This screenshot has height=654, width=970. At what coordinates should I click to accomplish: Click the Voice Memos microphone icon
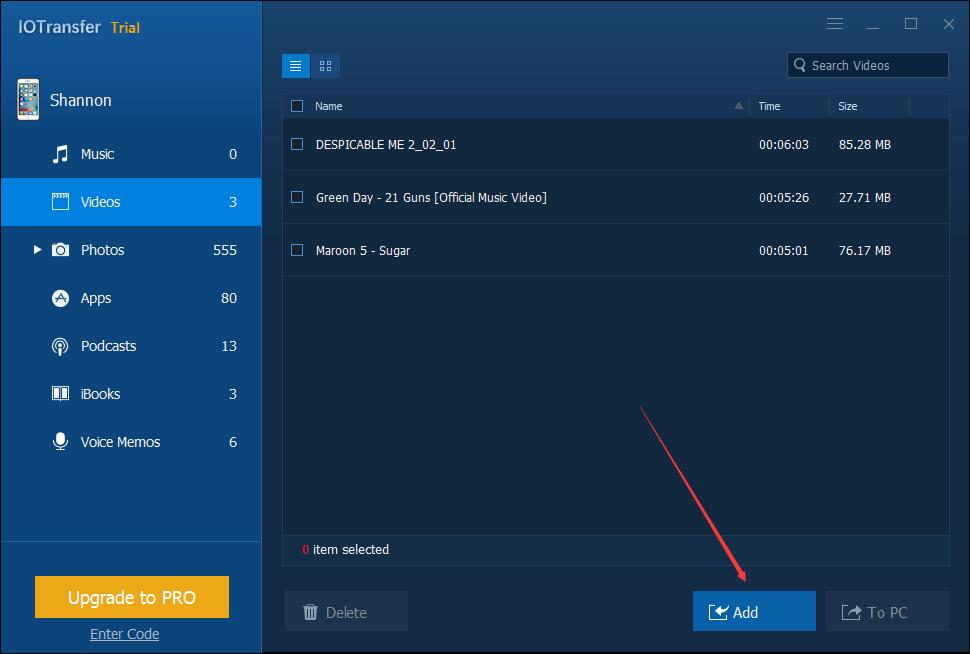[60, 442]
